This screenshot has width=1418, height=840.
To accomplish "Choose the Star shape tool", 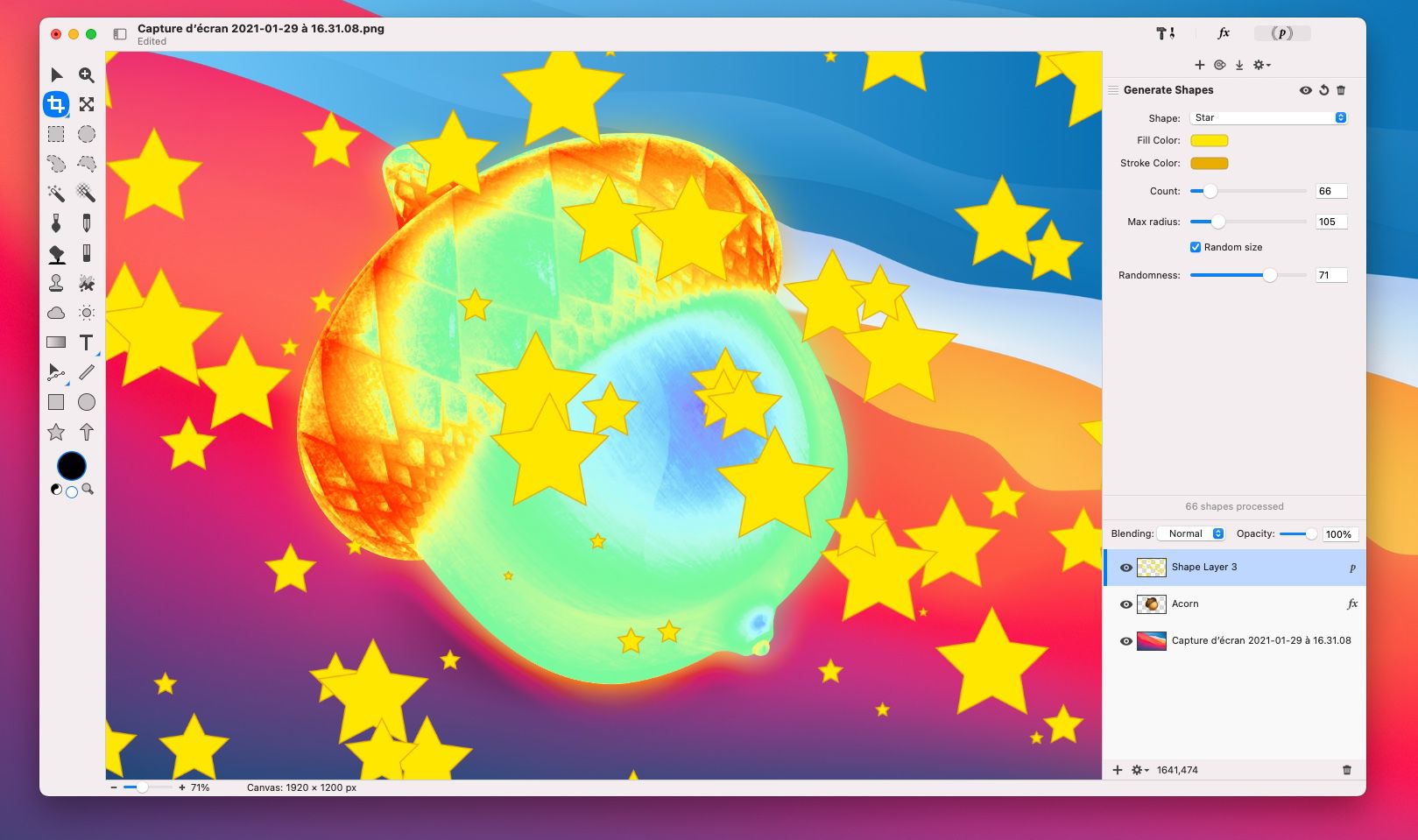I will tap(56, 432).
